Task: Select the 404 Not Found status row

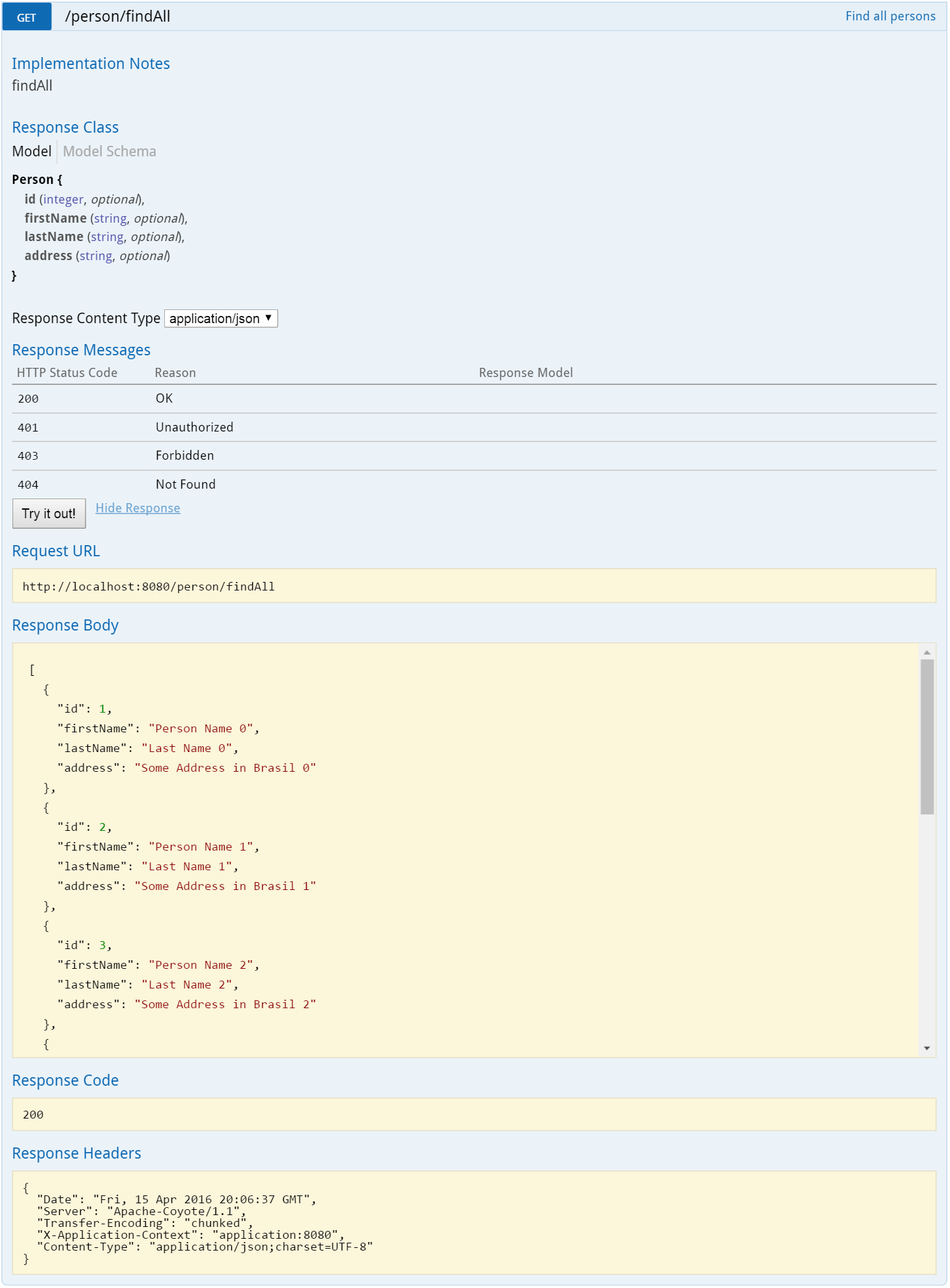Action: [473, 485]
